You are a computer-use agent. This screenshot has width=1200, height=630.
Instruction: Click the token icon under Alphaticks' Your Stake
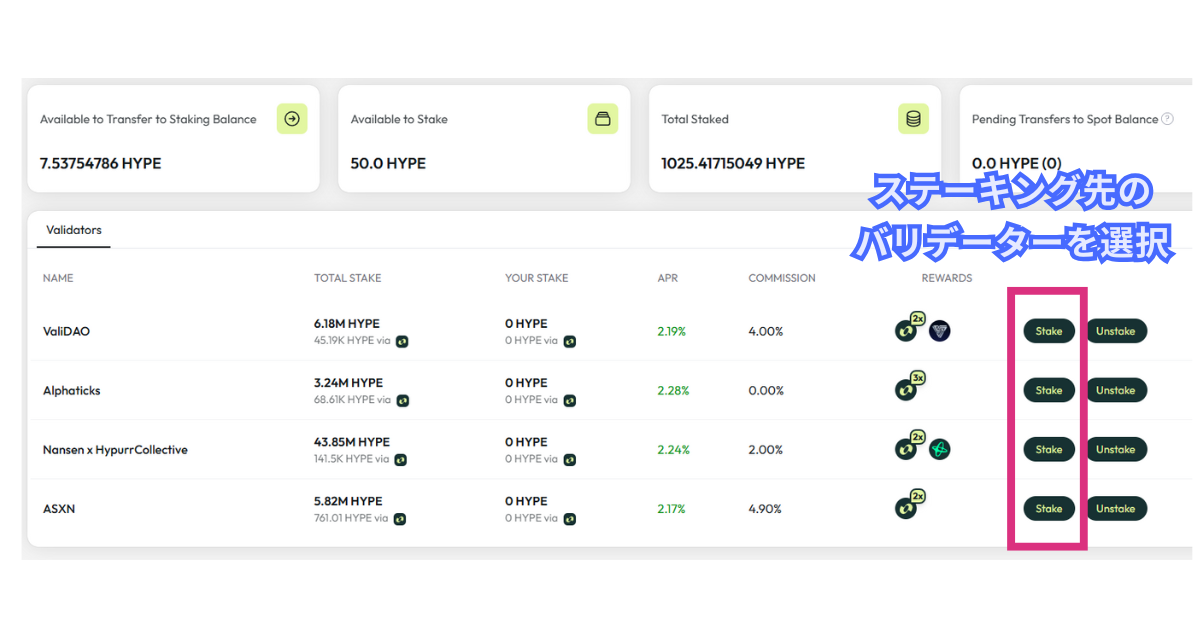[x=570, y=400]
